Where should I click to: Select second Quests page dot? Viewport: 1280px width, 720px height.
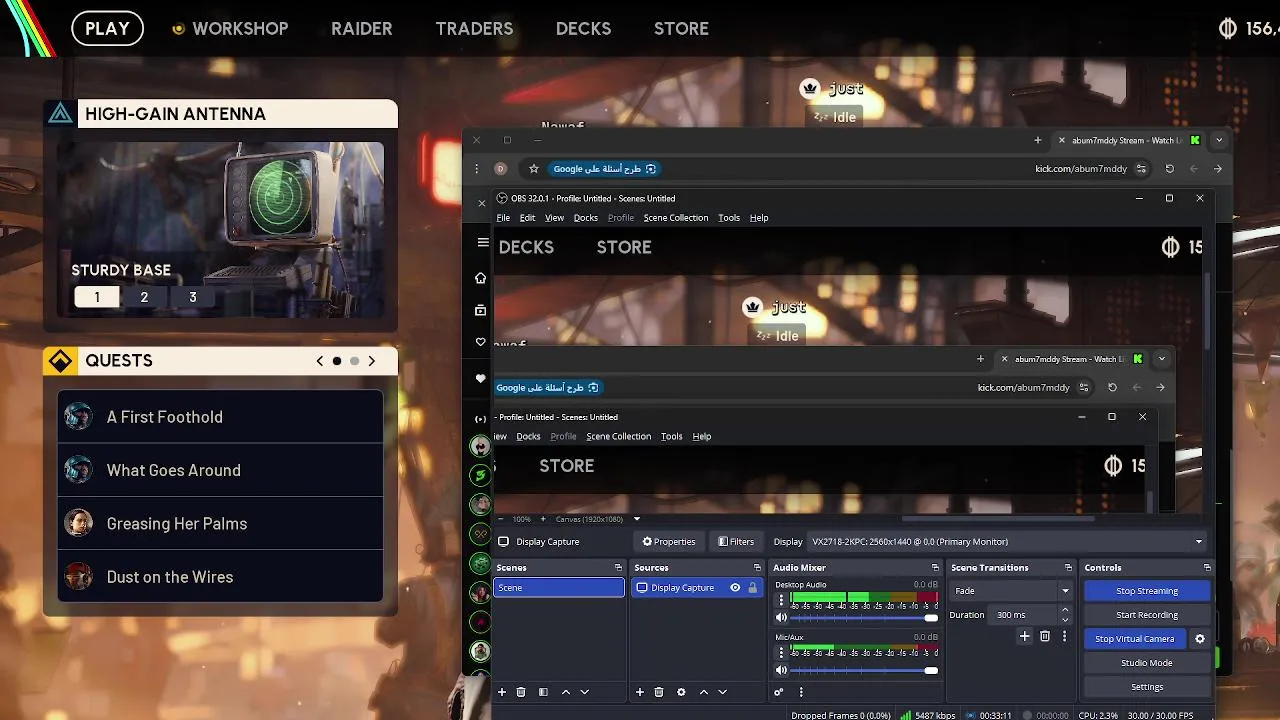pyautogui.click(x=354, y=361)
